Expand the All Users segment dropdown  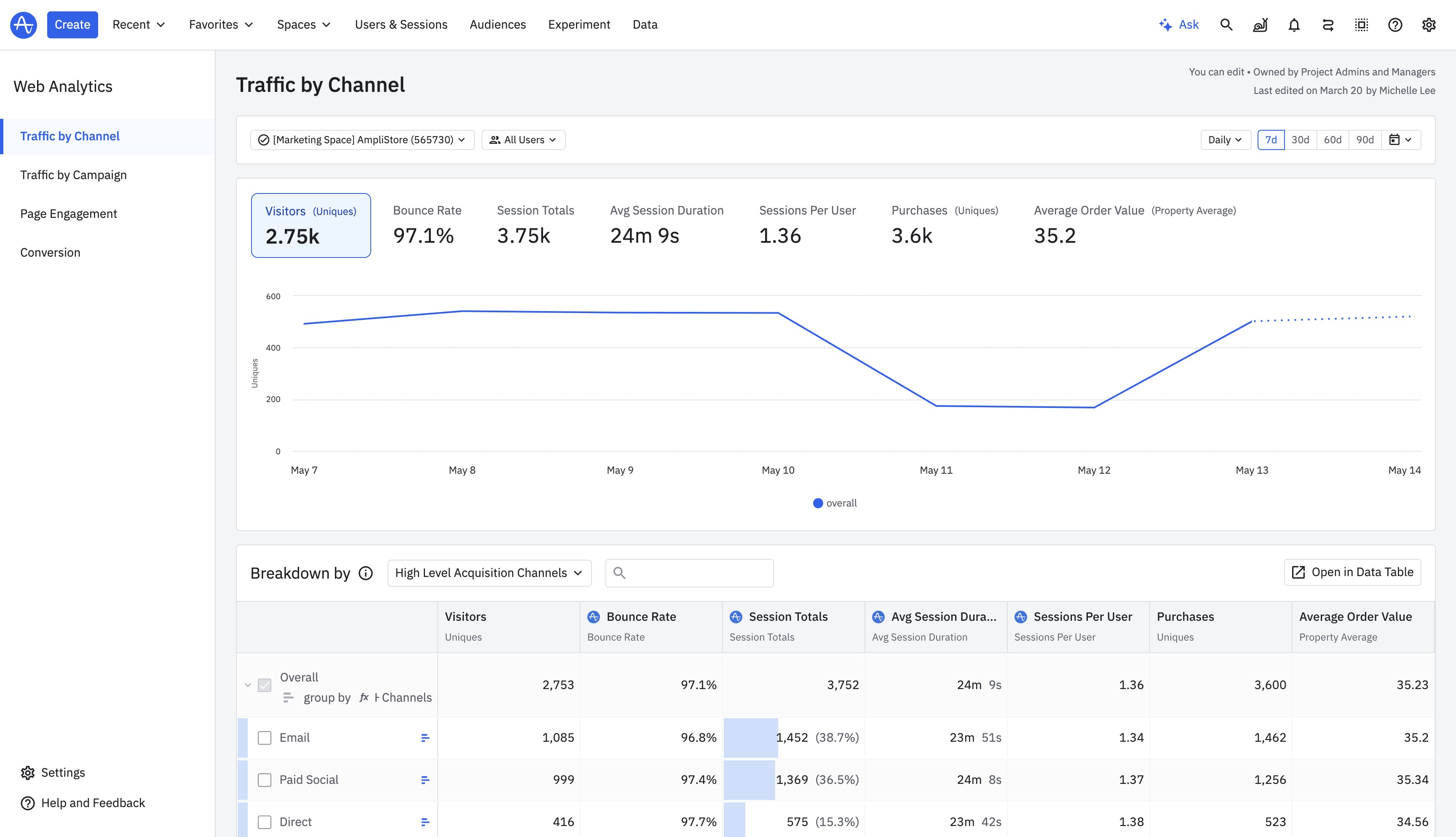tap(523, 139)
